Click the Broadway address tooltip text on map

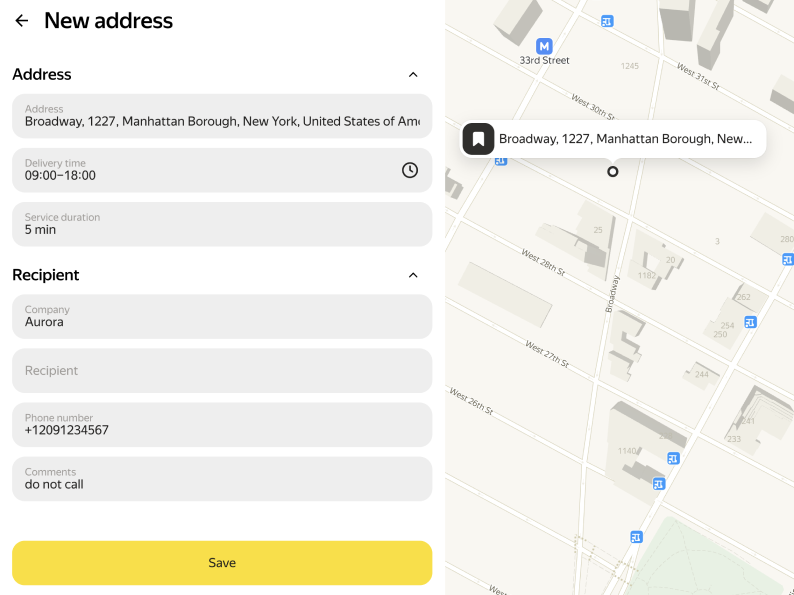(x=625, y=139)
